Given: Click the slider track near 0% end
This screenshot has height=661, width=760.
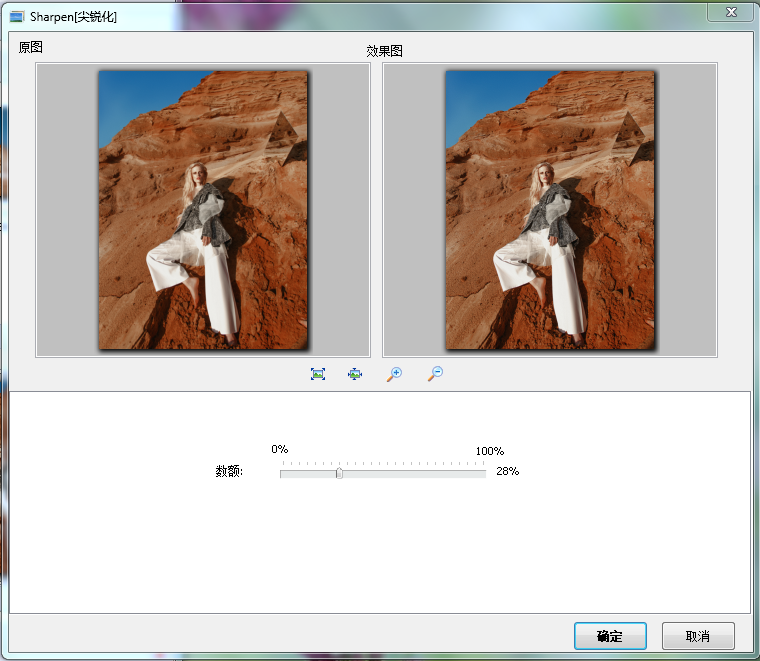Looking at the screenshot, I should click(288, 473).
